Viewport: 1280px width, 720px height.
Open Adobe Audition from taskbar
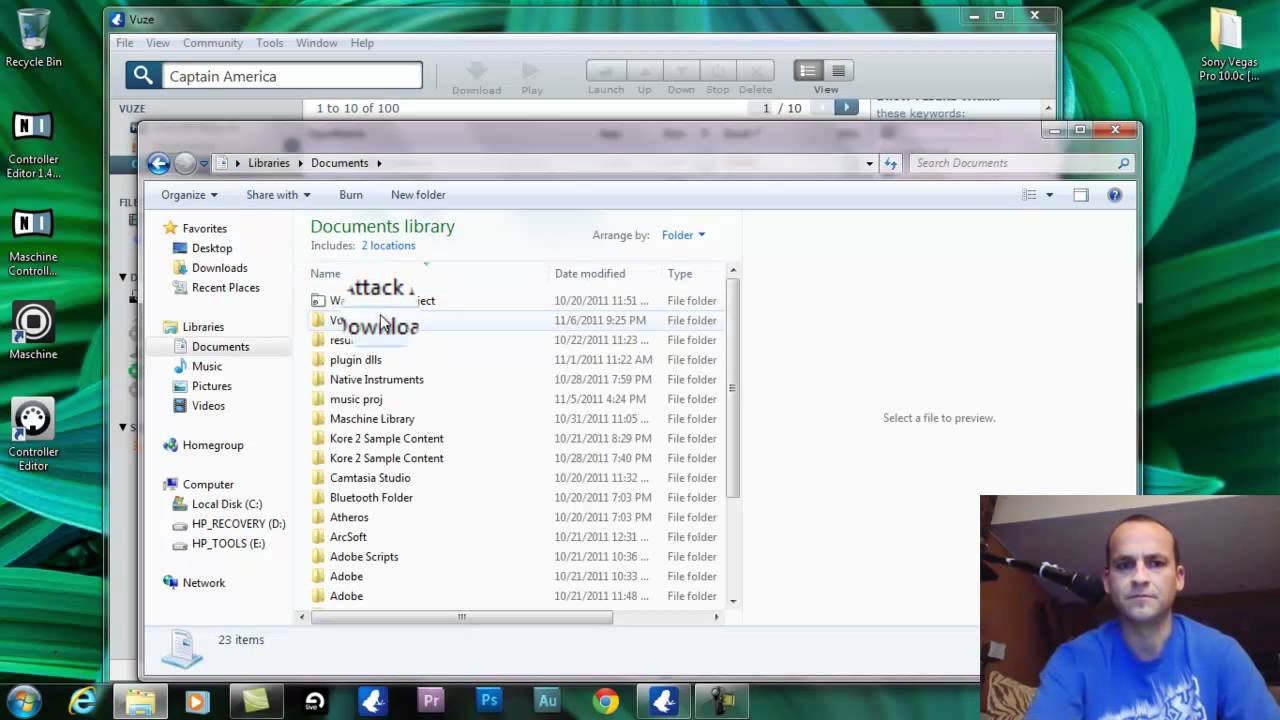[547, 701]
